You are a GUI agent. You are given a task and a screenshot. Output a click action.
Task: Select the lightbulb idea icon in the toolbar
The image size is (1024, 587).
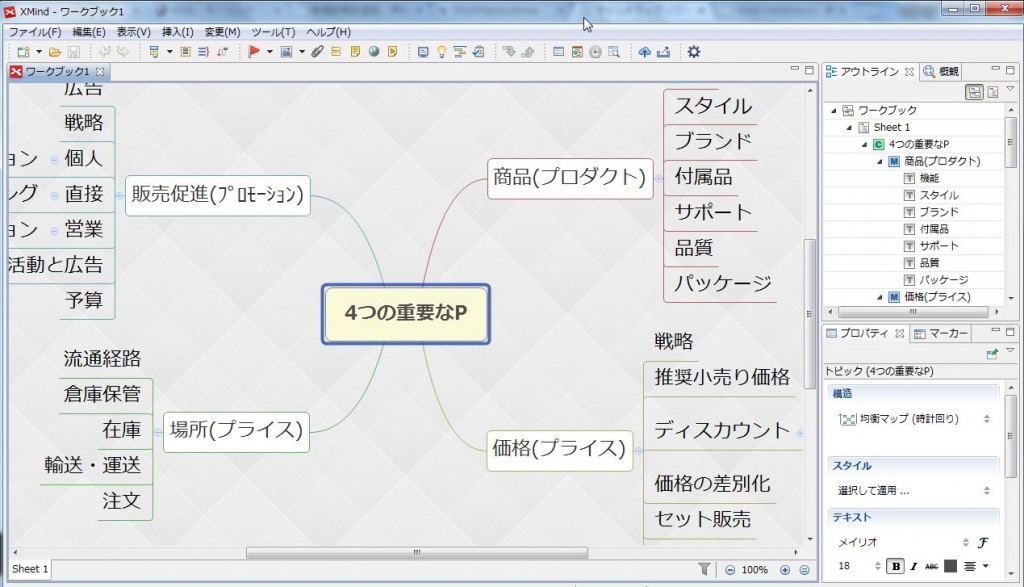tap(442, 51)
